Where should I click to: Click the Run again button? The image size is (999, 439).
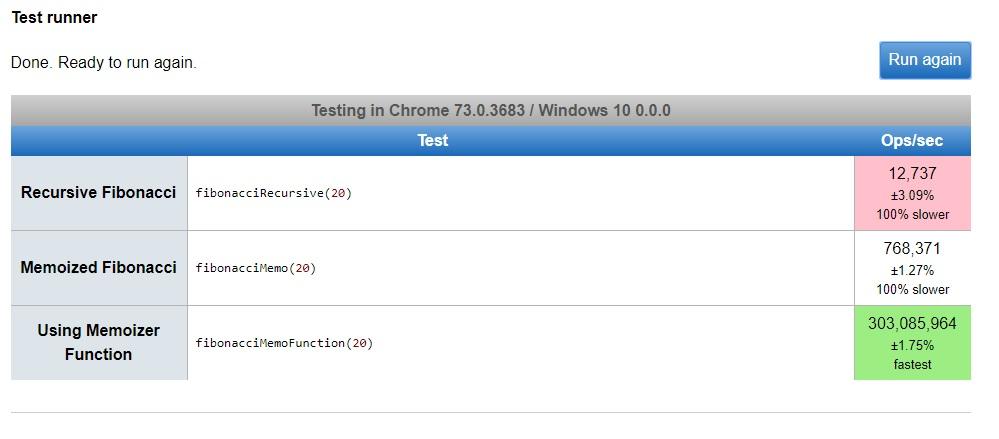tap(924, 60)
